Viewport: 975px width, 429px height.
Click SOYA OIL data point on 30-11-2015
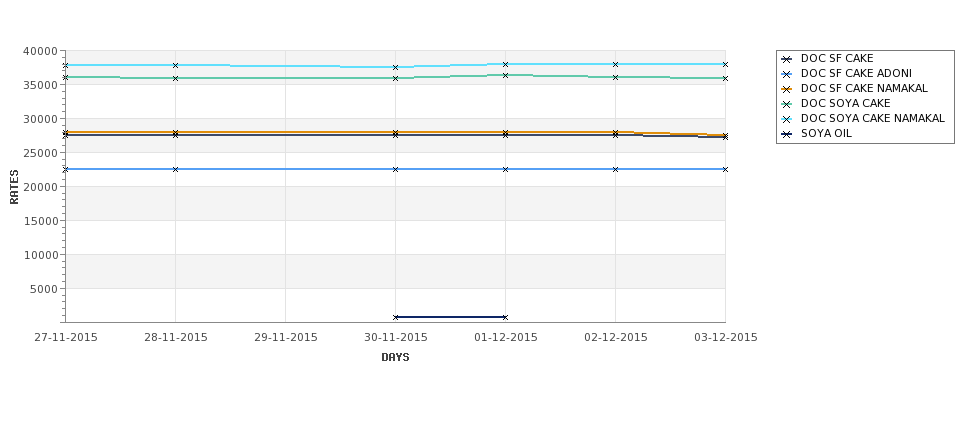click(x=395, y=317)
